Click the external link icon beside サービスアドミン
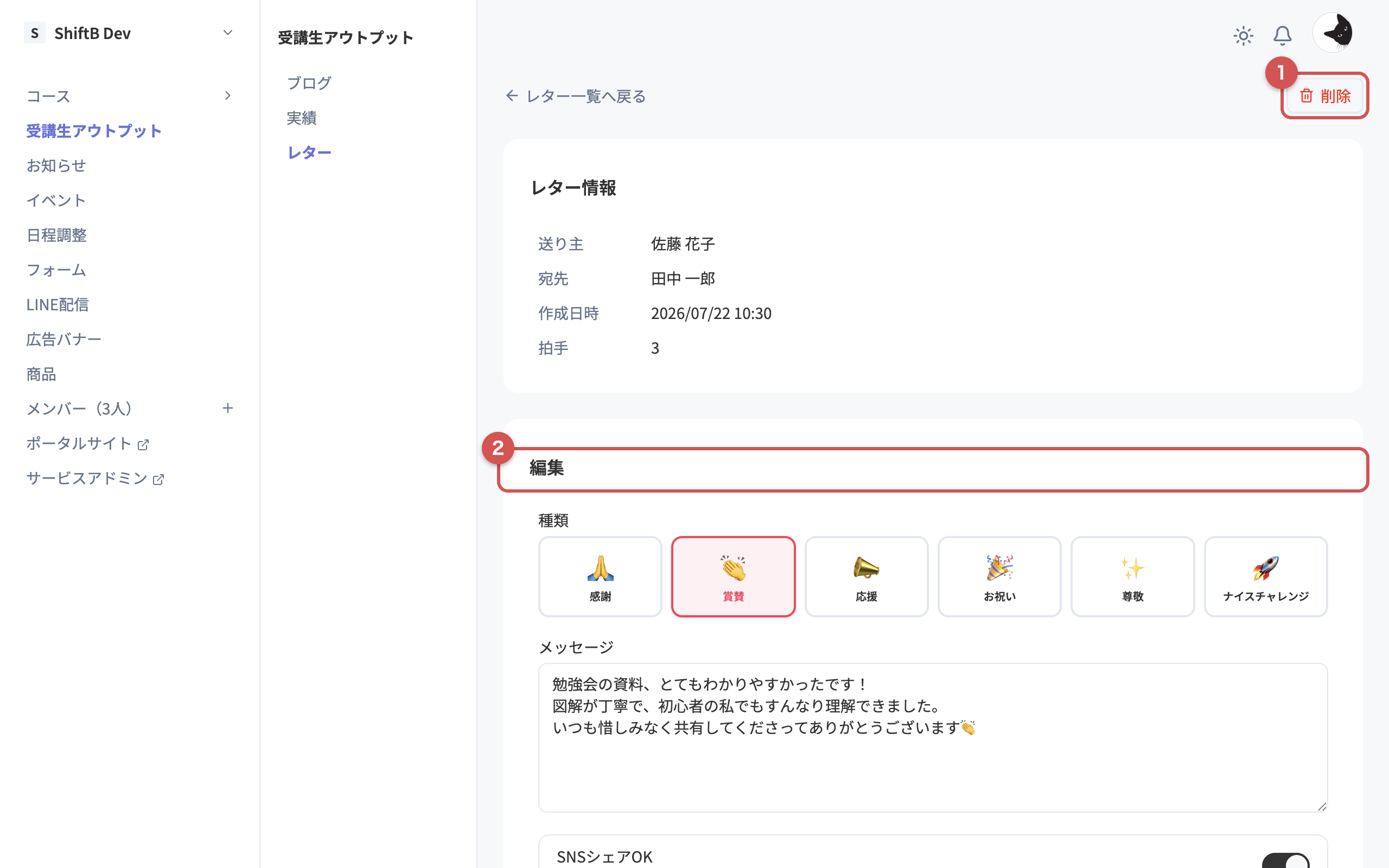 coord(159,480)
